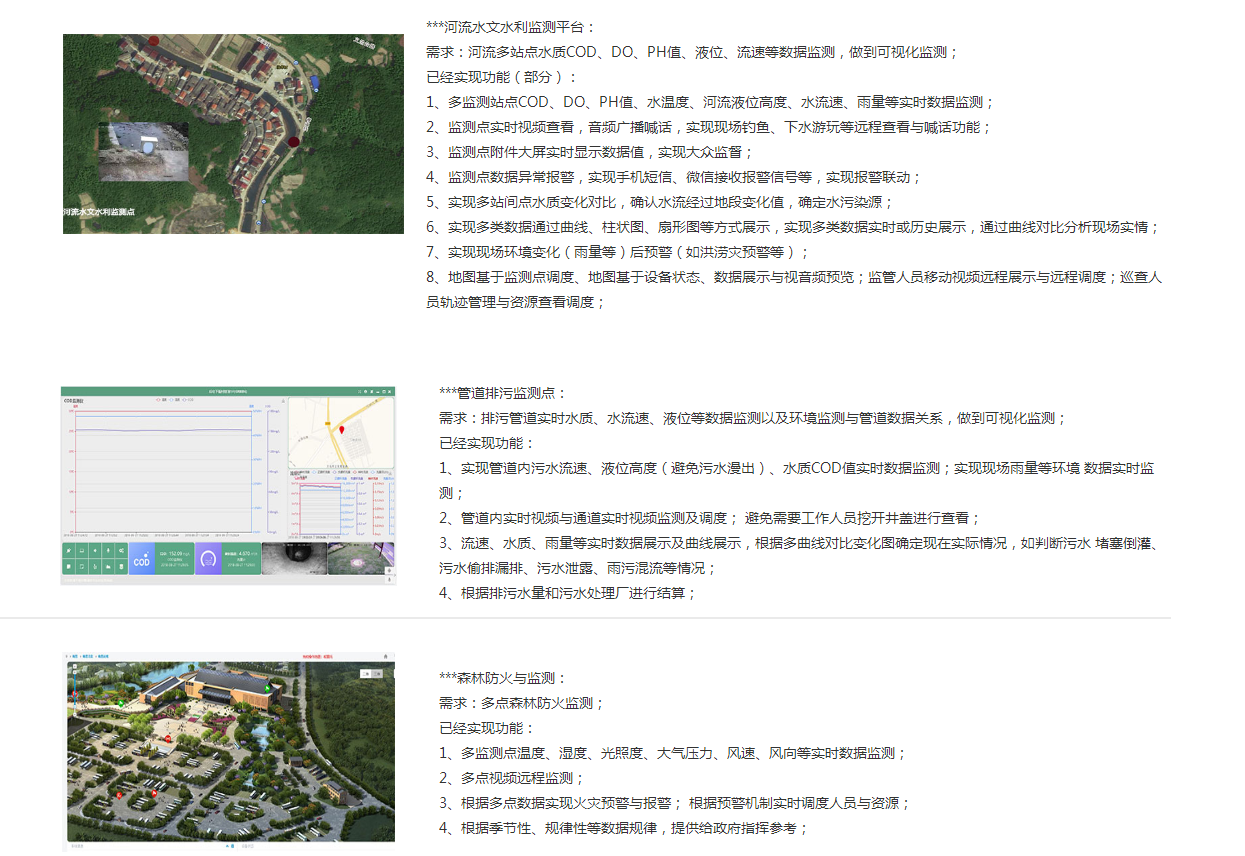Click the red marker on the pipeline map
1245x856 pixels.
point(342,430)
